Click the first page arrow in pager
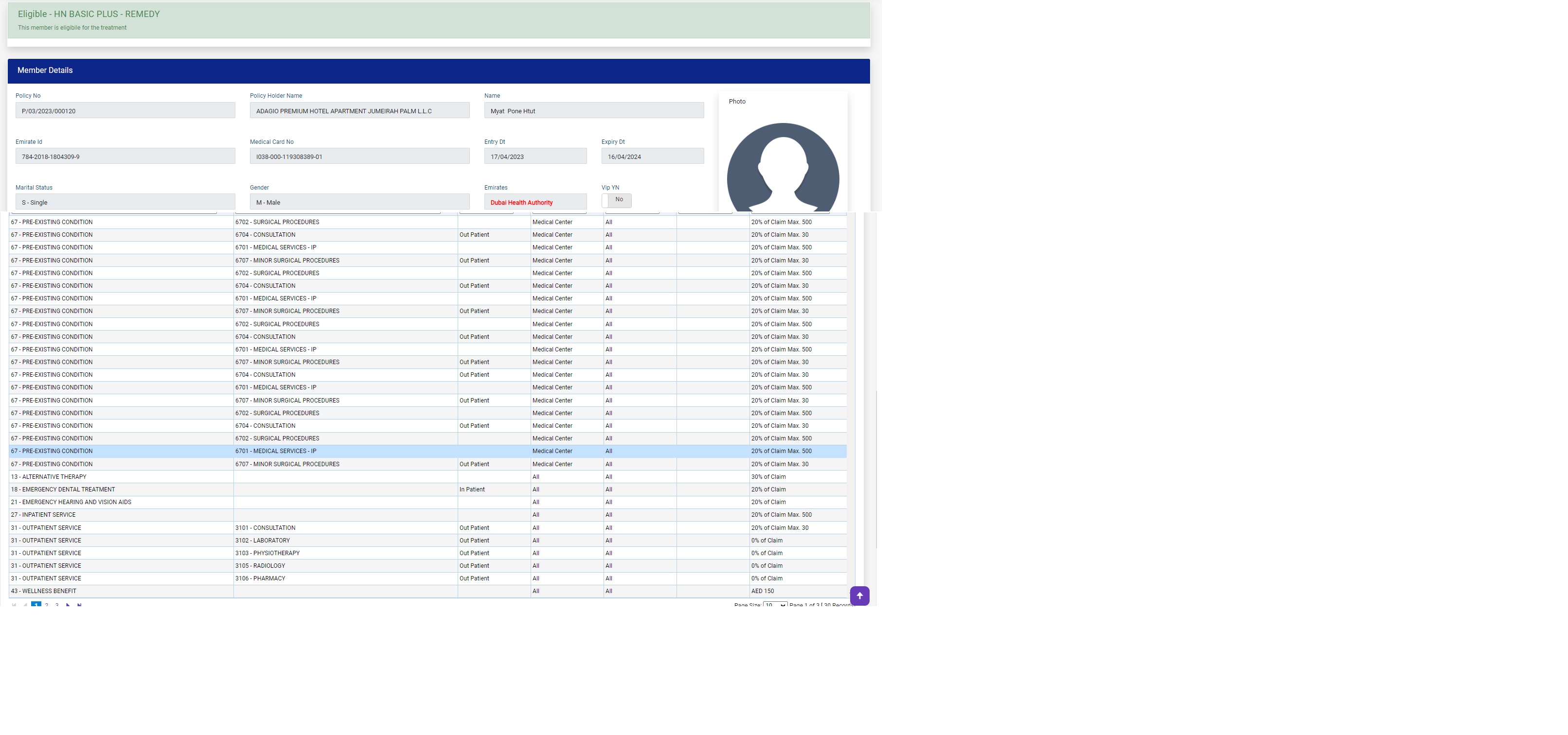This screenshot has width=1568, height=735. [x=14, y=605]
